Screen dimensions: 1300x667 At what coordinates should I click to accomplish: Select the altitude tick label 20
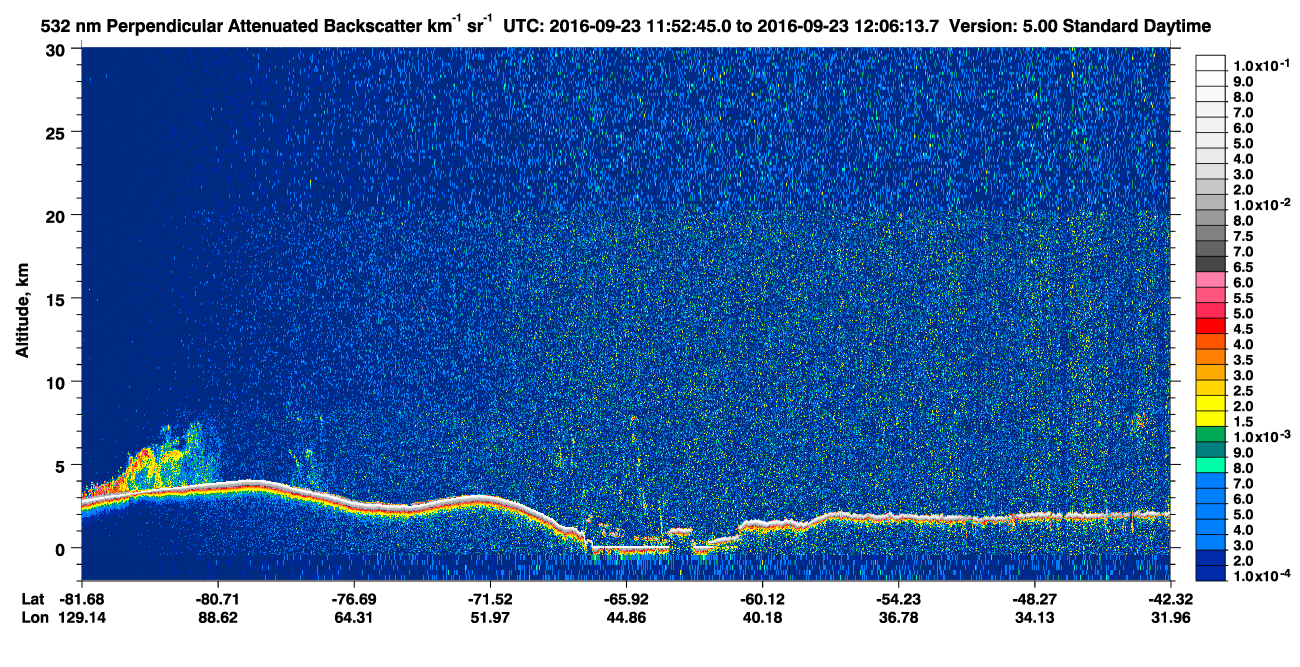58,215
